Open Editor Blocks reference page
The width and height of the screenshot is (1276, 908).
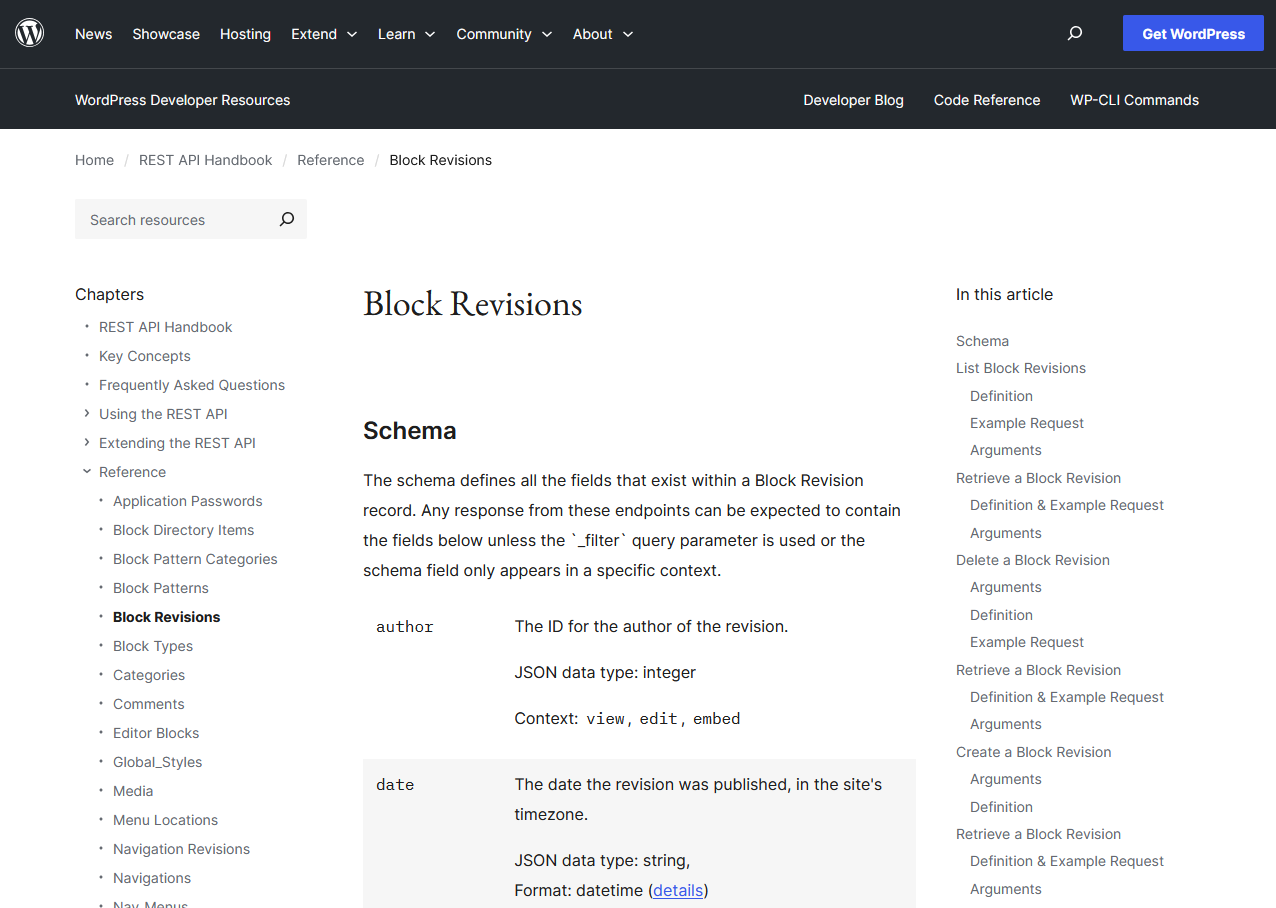coord(156,733)
